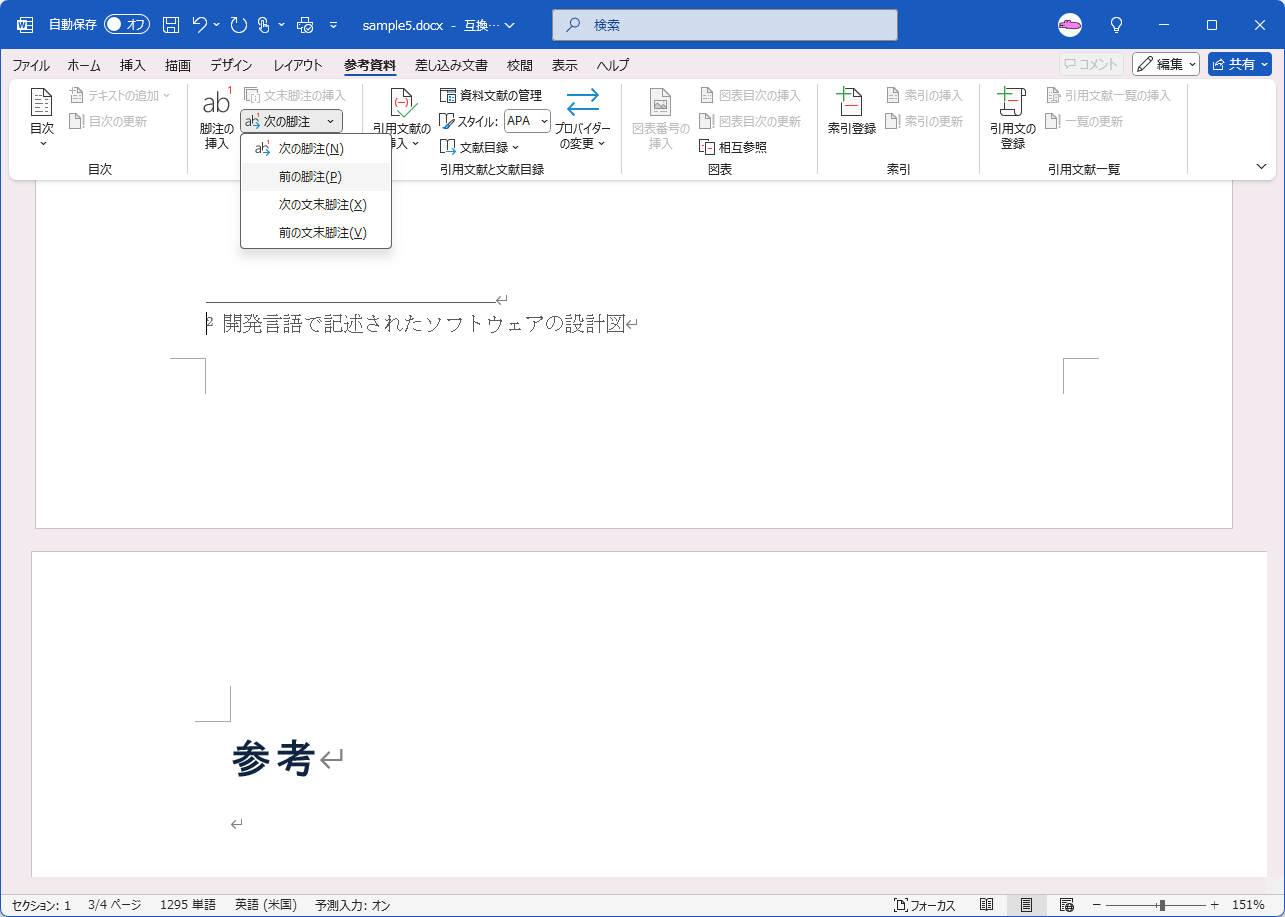Click 引用文の登録 mark citation icon
The width and height of the screenshot is (1285, 917).
pyautogui.click(x=1013, y=119)
